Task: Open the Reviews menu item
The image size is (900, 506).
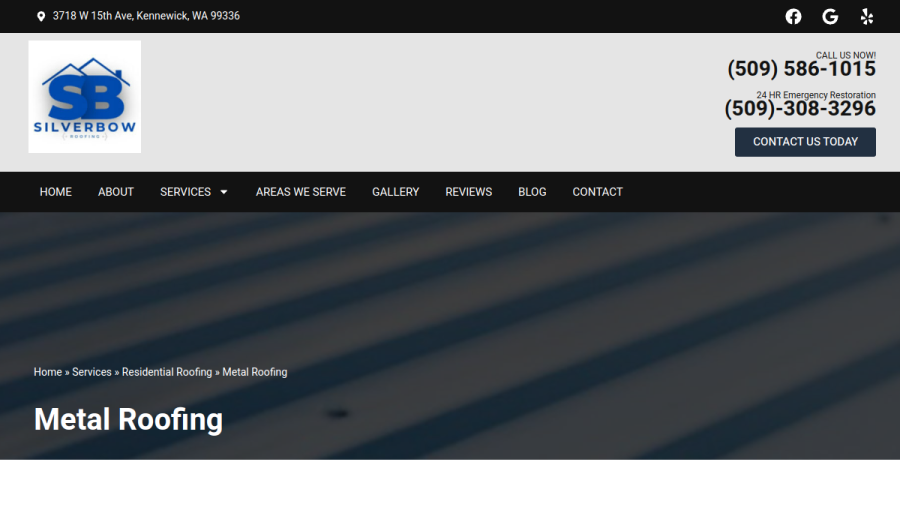Action: [x=468, y=192]
